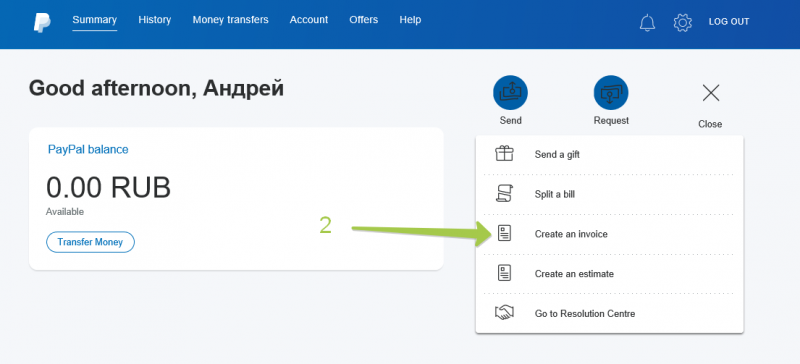800x364 pixels.
Task: Select Send a gift
Action: point(557,154)
